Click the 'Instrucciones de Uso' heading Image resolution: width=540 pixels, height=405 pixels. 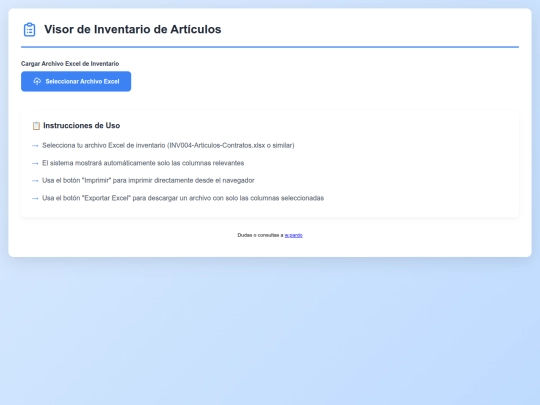[82, 125]
